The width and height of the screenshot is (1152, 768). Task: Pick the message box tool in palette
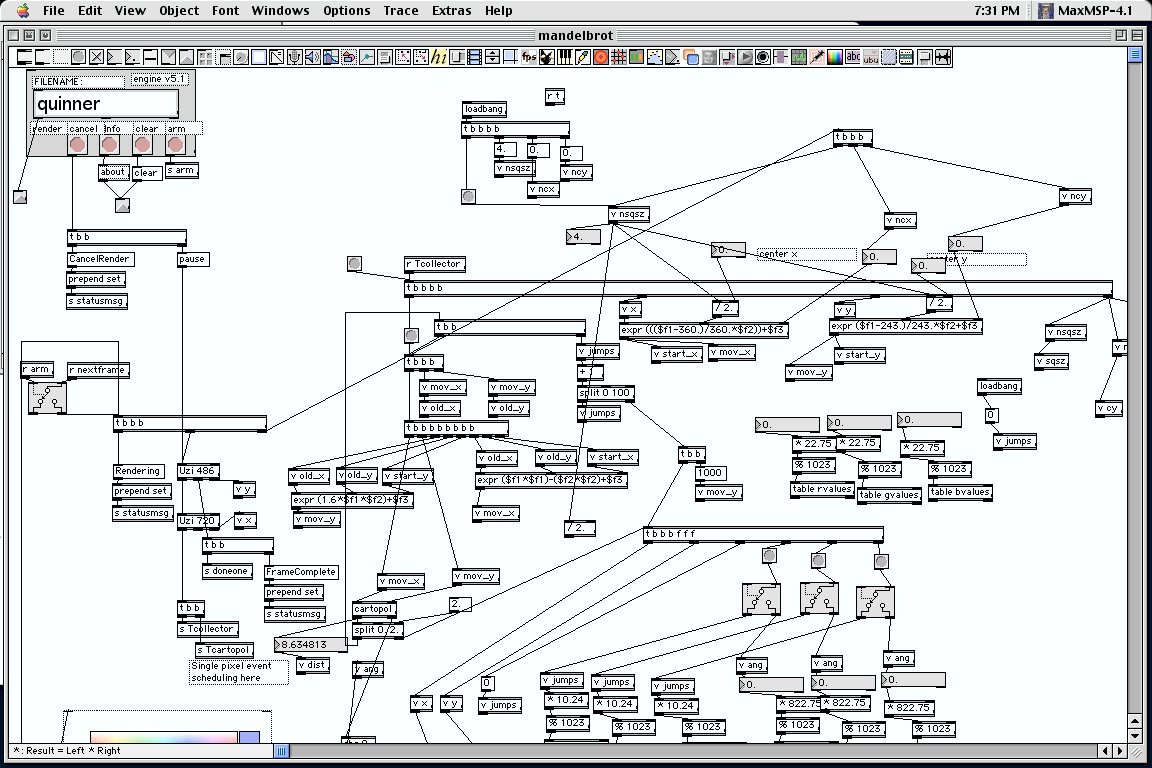click(42, 57)
